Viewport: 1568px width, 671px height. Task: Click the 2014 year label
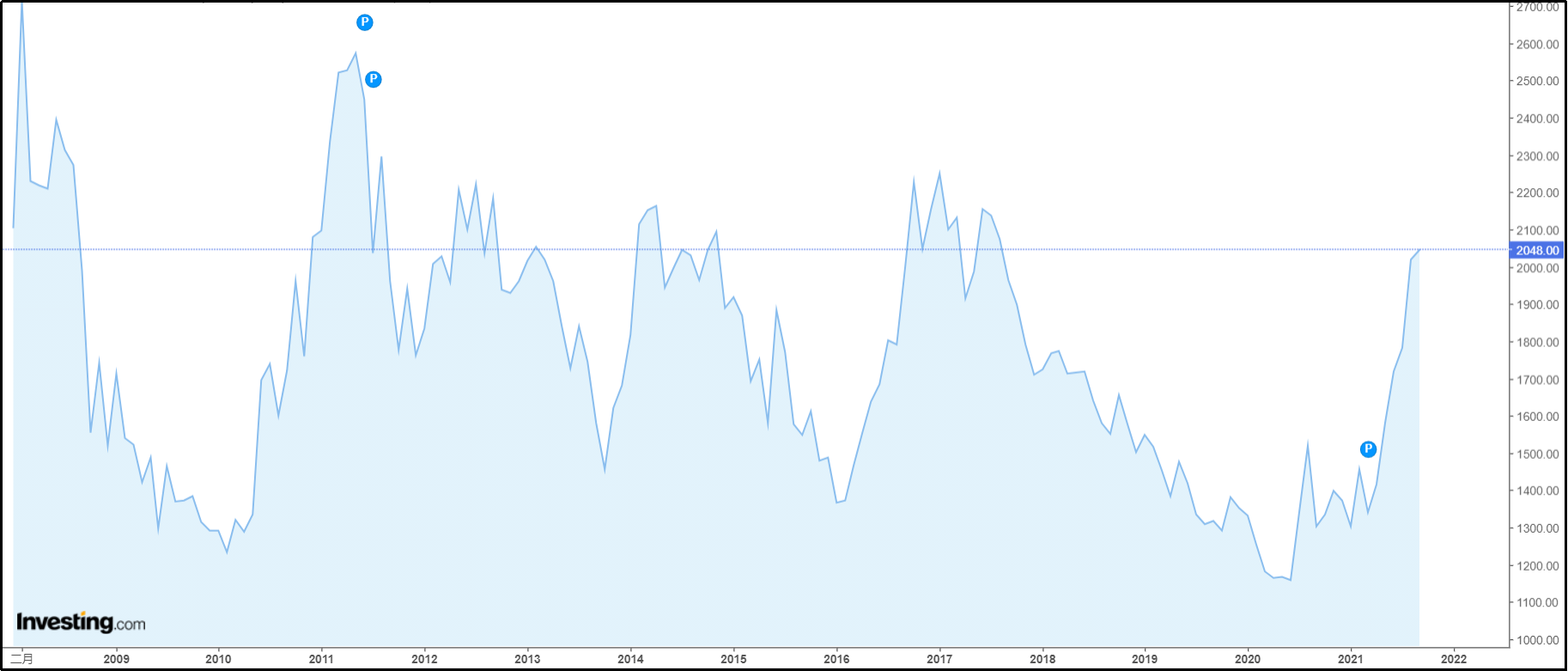point(630,659)
